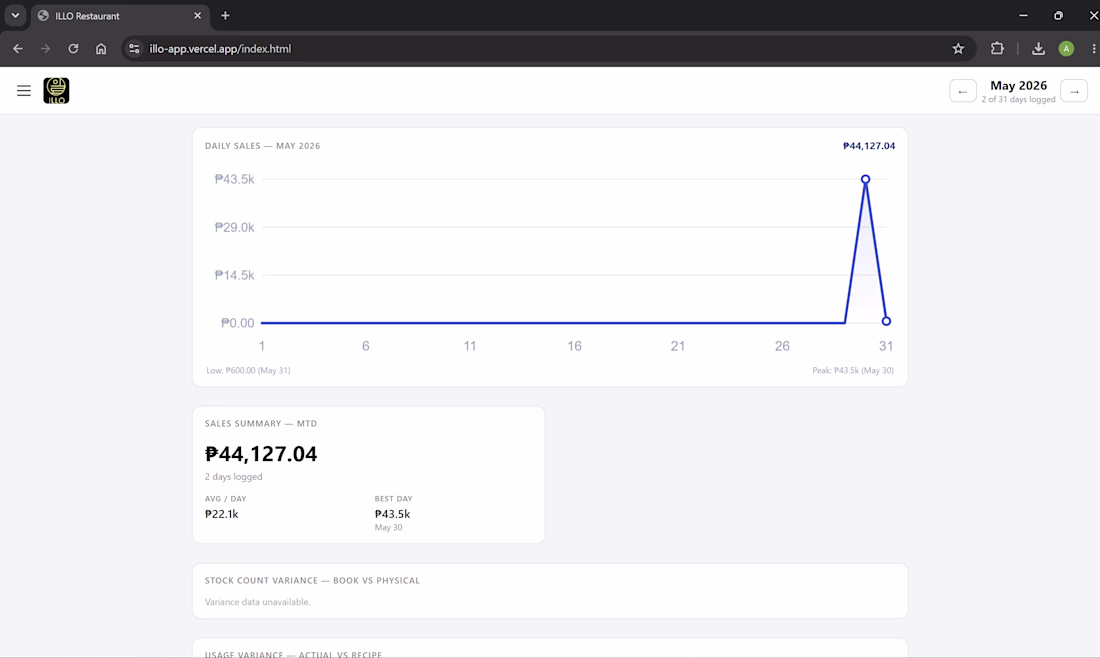Click the ₱44,127.04 chart total label
The width and height of the screenshot is (1100, 658).
point(868,146)
